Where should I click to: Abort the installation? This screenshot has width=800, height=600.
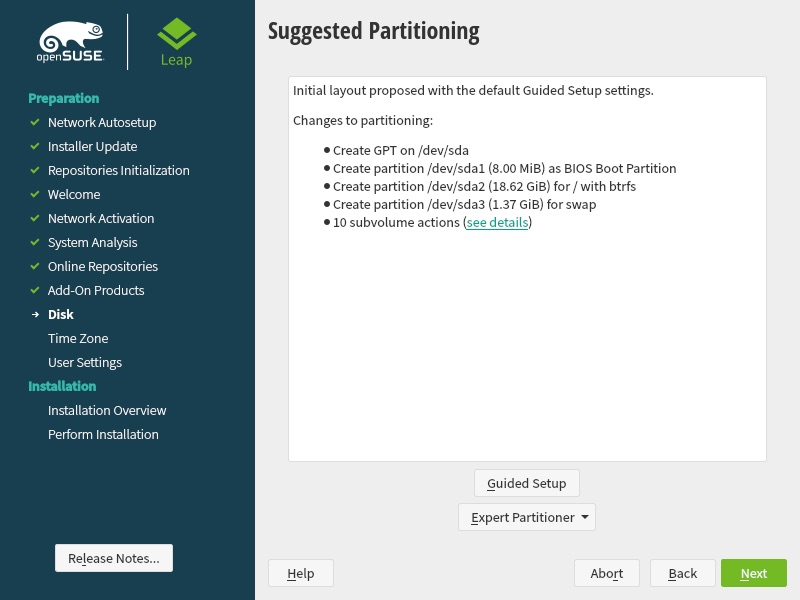click(x=607, y=573)
